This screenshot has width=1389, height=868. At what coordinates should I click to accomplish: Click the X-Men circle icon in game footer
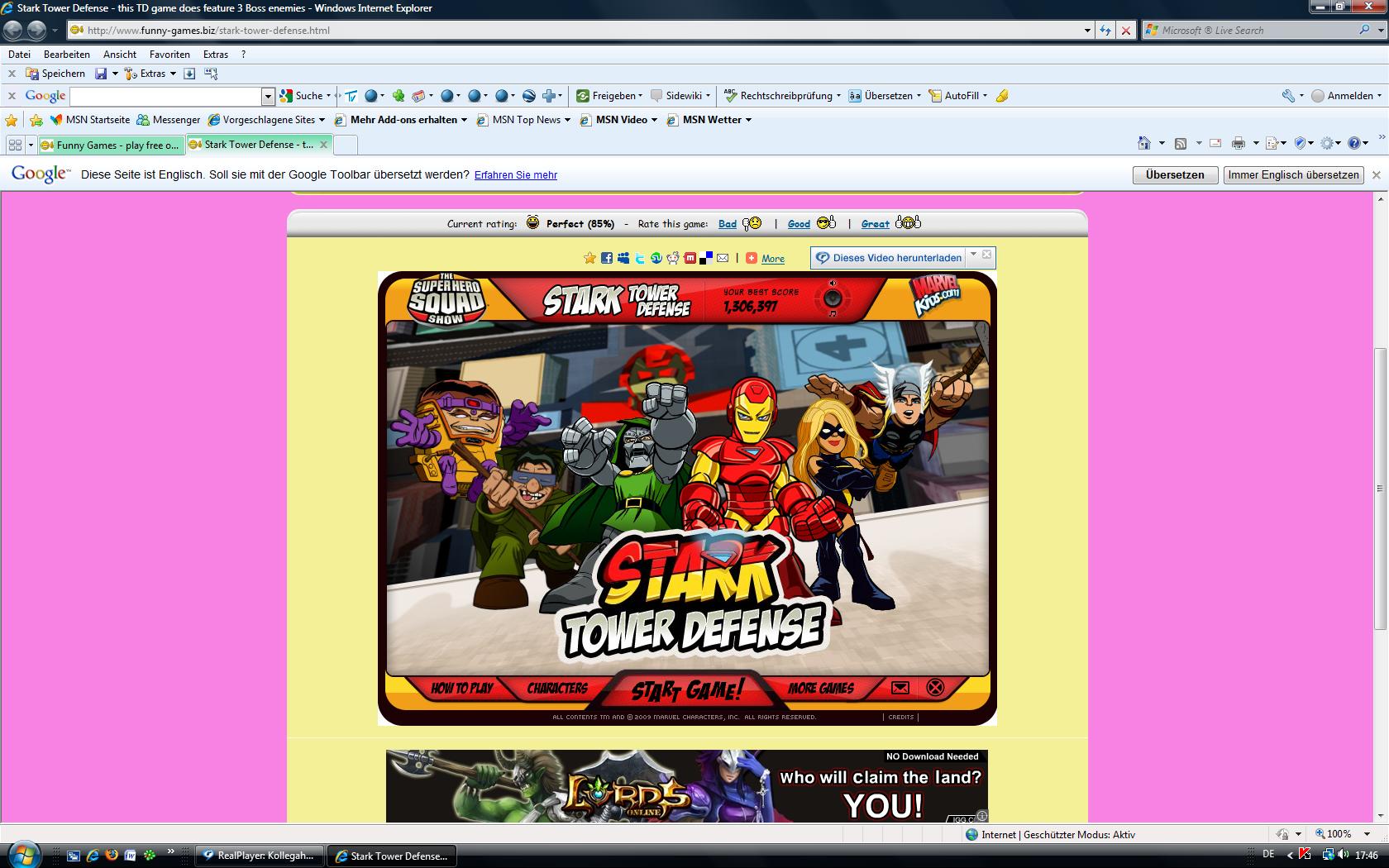pyautogui.click(x=935, y=687)
